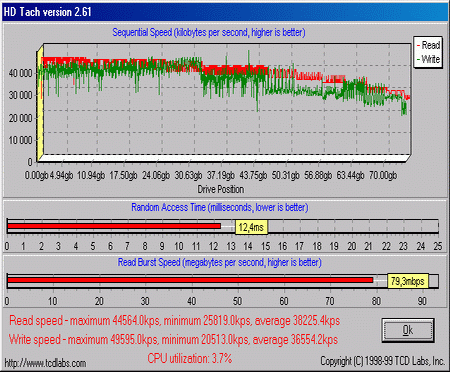
Task: Click the Sequential Speed chart title
Action: 209,32
